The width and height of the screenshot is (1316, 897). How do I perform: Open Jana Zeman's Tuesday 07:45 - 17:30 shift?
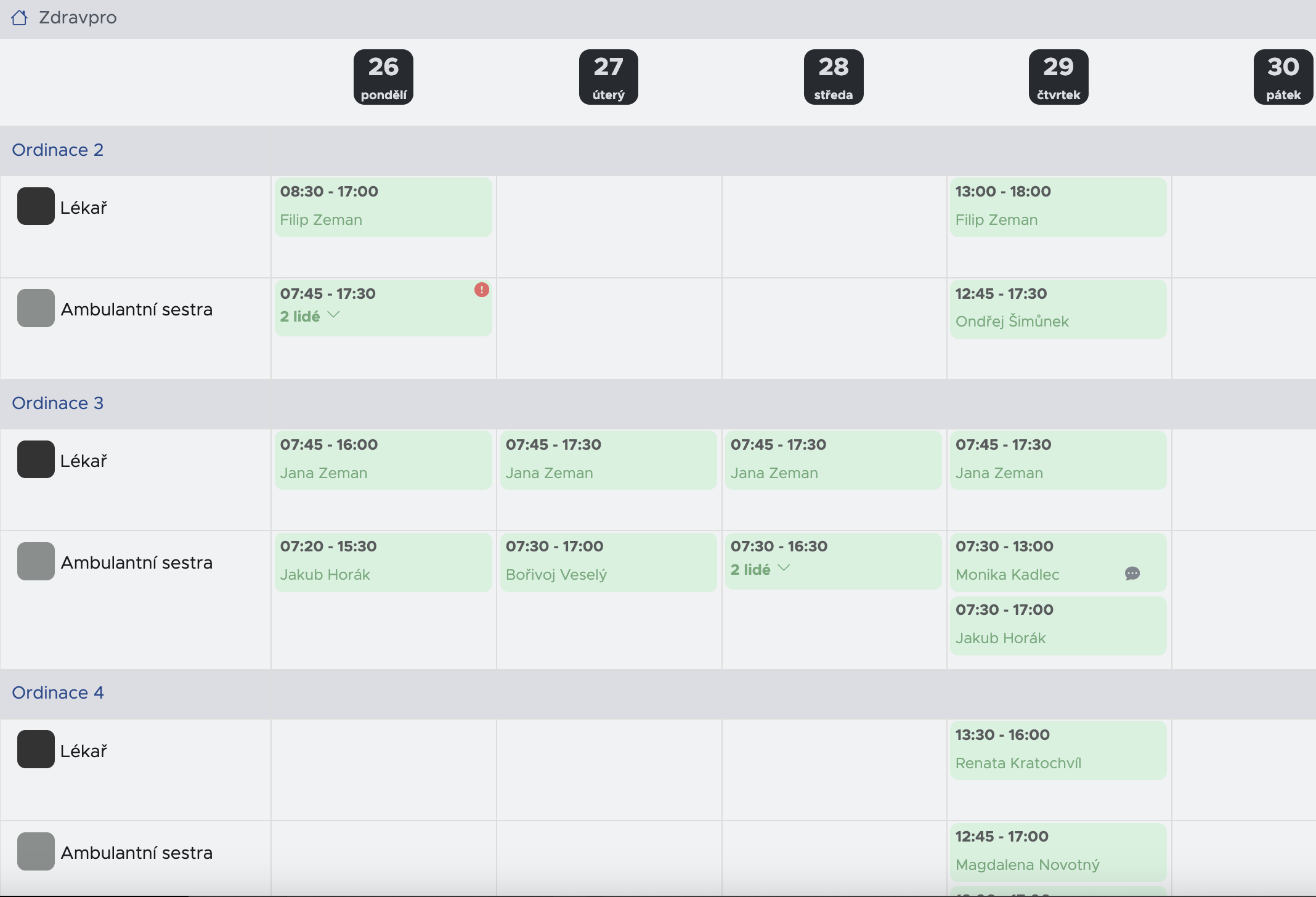608,460
